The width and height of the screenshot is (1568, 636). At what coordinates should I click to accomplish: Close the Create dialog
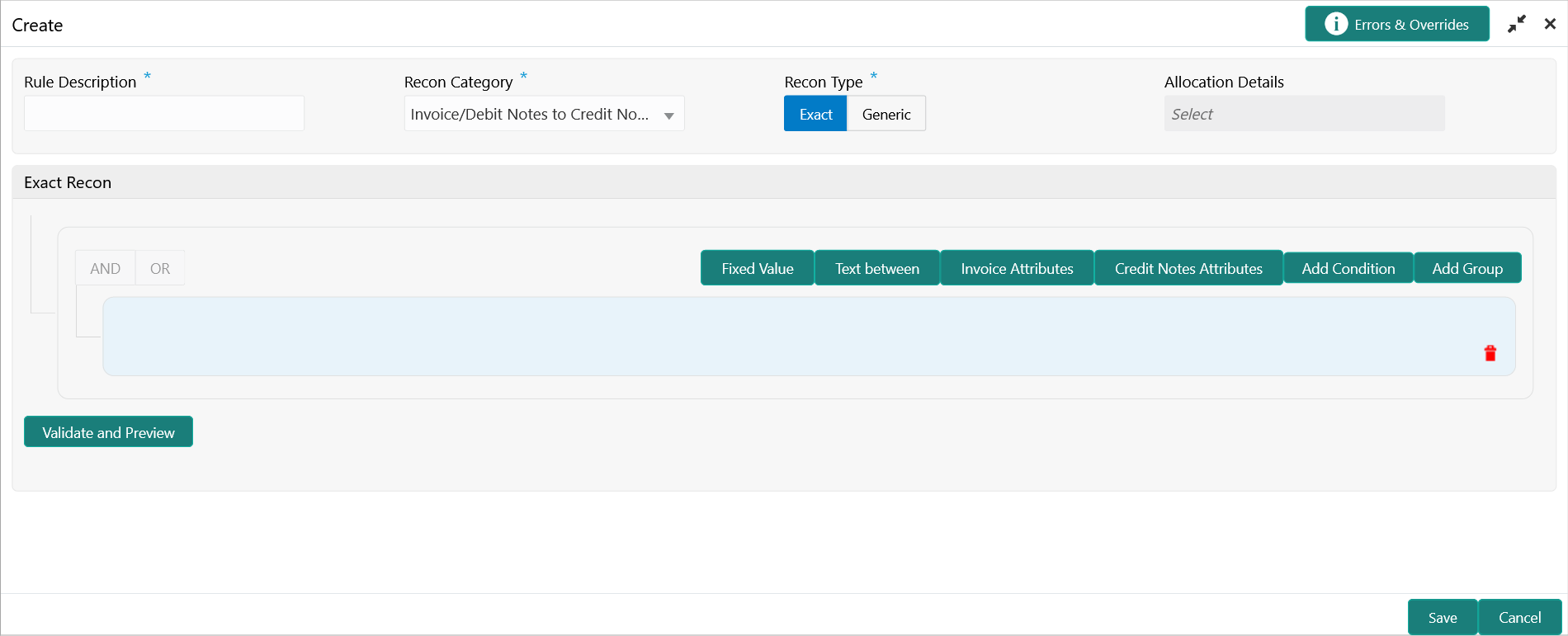pos(1550,24)
